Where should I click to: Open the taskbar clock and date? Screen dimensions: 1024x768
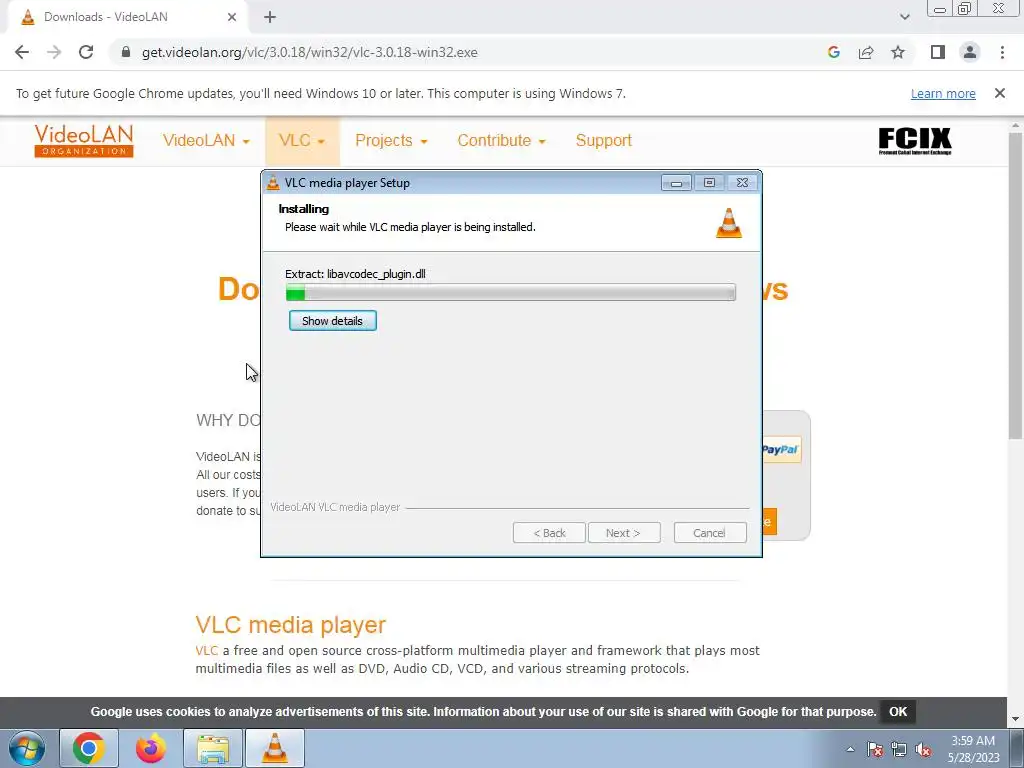click(x=973, y=749)
